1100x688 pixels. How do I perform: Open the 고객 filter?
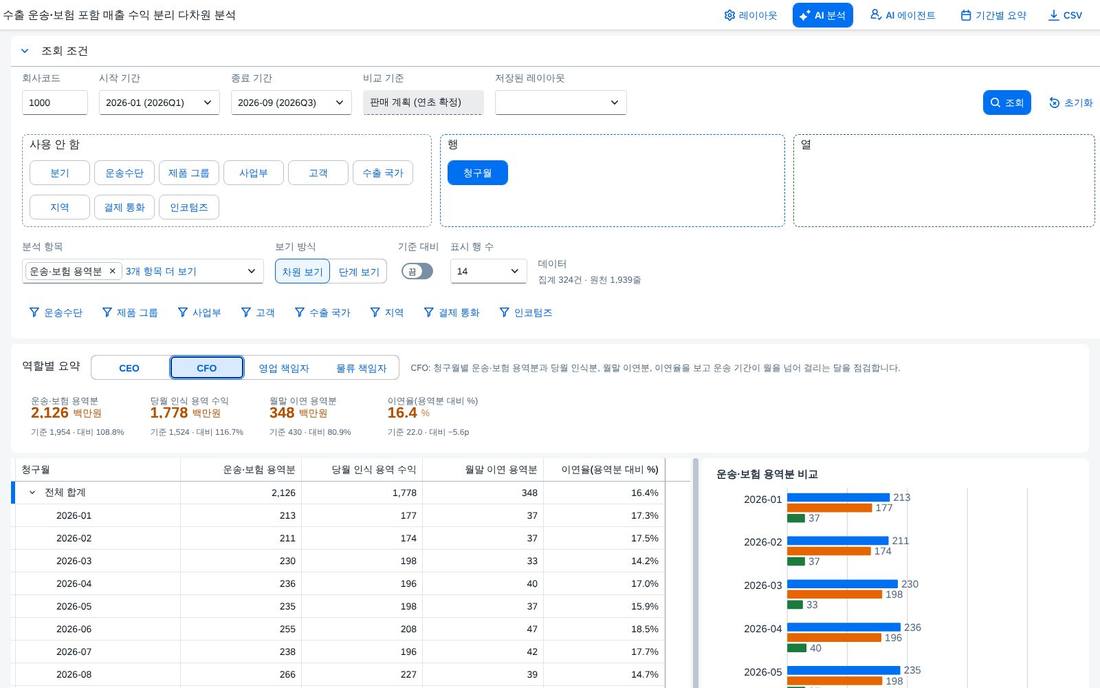[257, 312]
